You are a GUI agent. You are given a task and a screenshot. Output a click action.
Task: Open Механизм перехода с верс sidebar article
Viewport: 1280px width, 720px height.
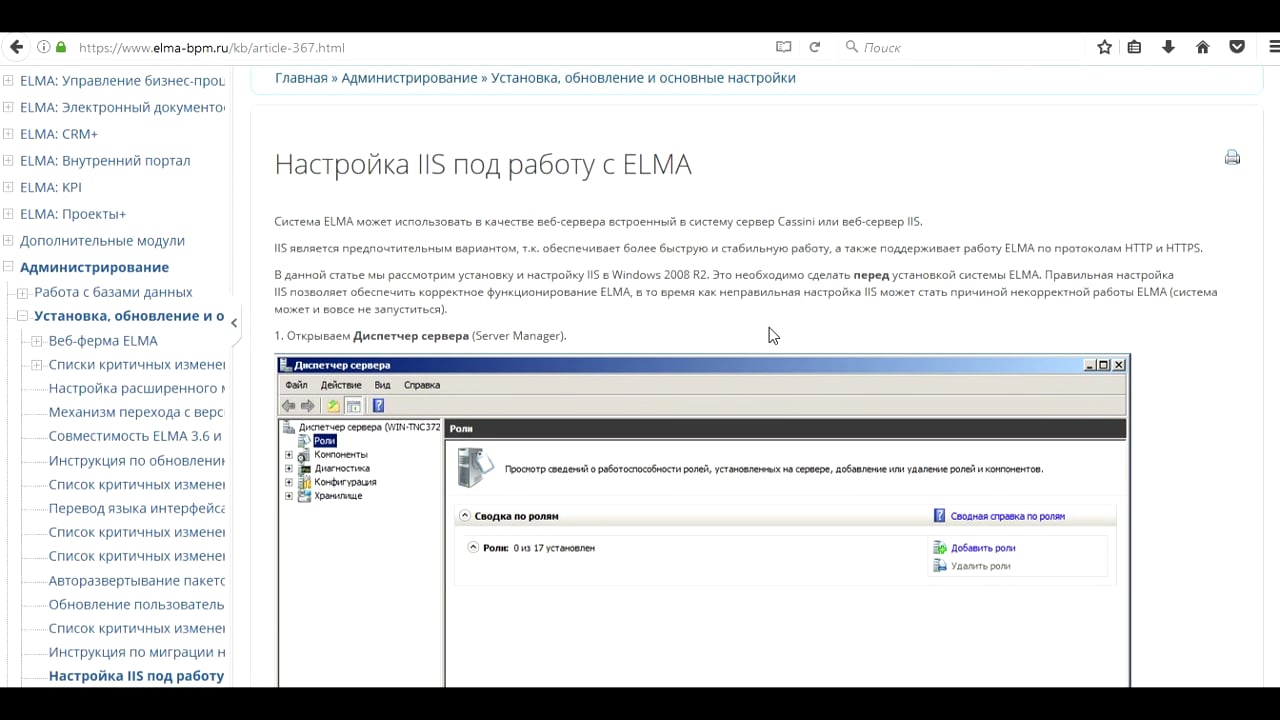coord(137,412)
